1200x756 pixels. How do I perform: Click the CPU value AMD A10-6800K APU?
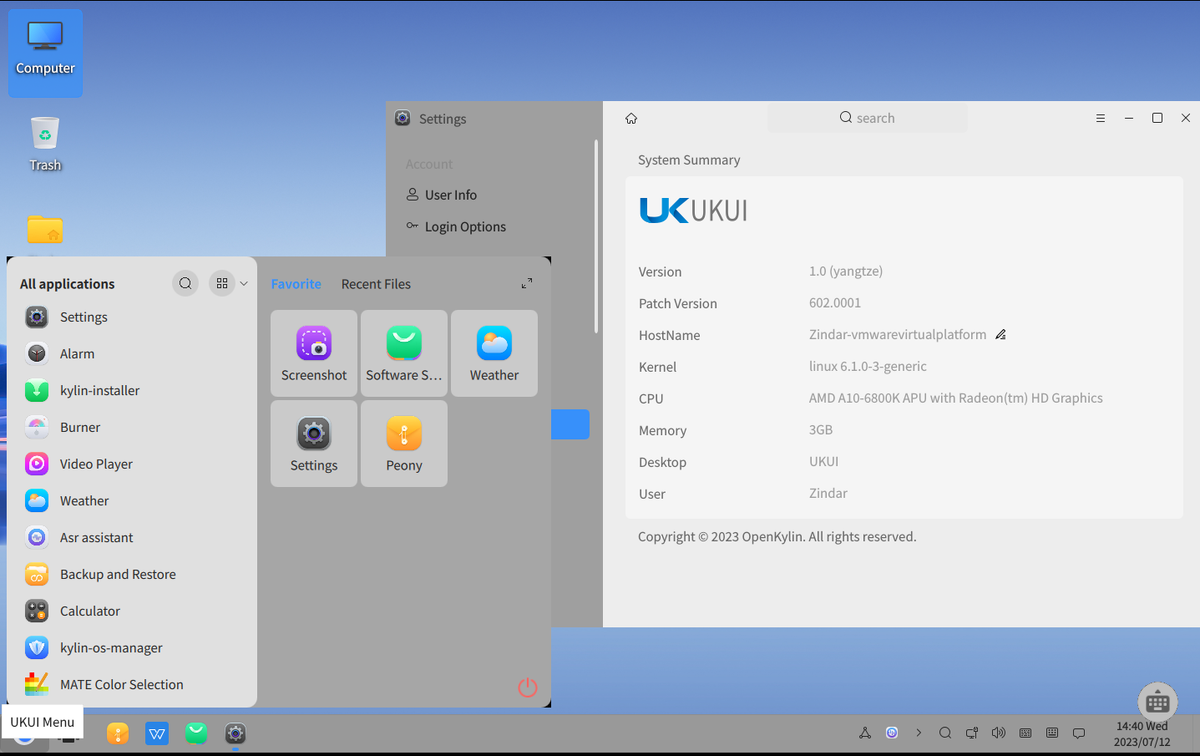click(956, 398)
